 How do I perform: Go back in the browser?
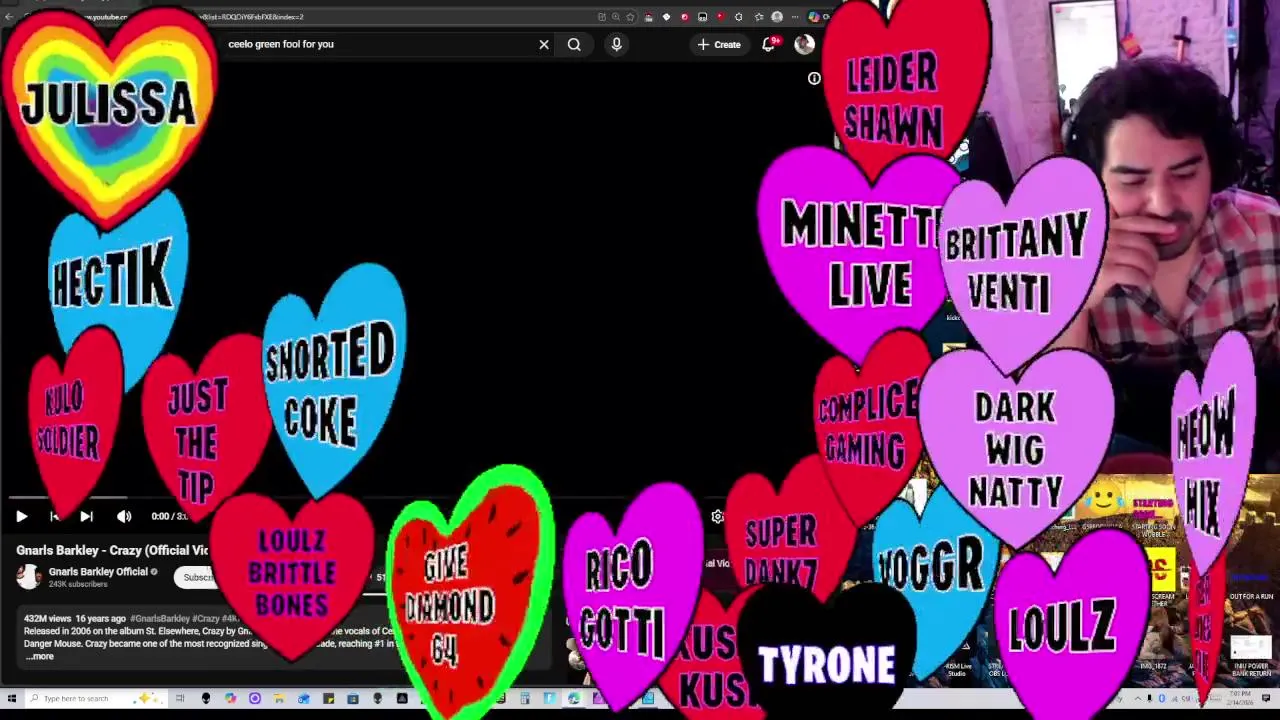click(x=9, y=17)
